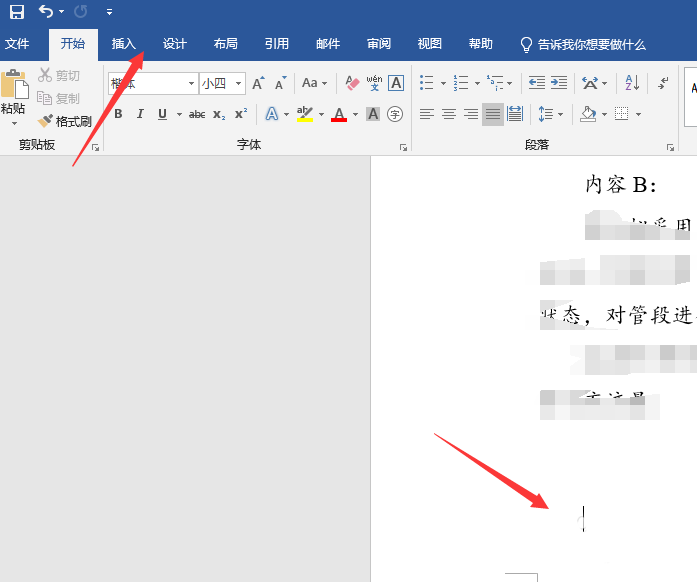This screenshot has width=697, height=582.
Task: Click the Clear Formatting eraser icon
Action: tap(351, 83)
